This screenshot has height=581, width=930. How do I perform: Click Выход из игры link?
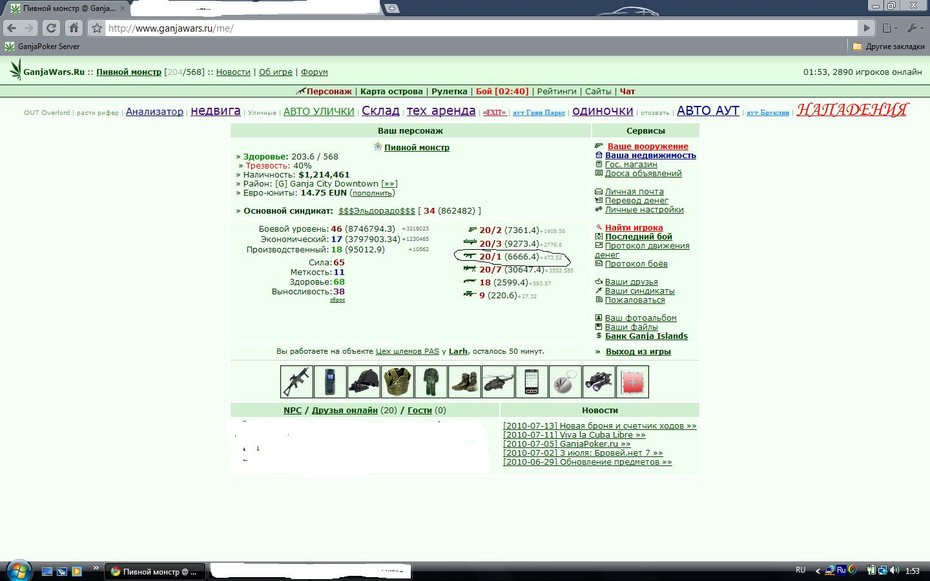coord(638,352)
